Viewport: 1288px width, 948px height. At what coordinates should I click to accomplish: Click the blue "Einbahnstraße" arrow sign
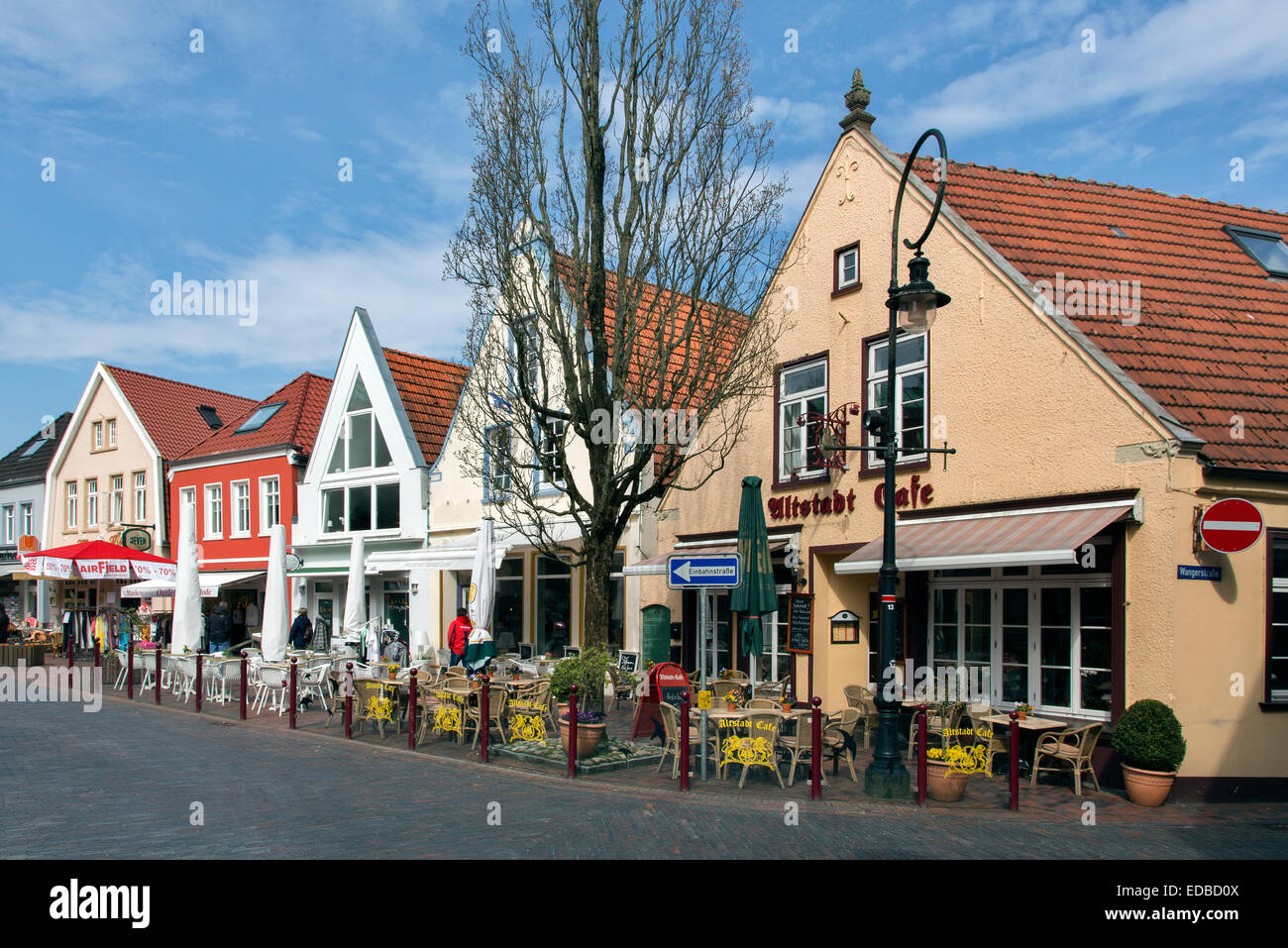[x=702, y=572]
